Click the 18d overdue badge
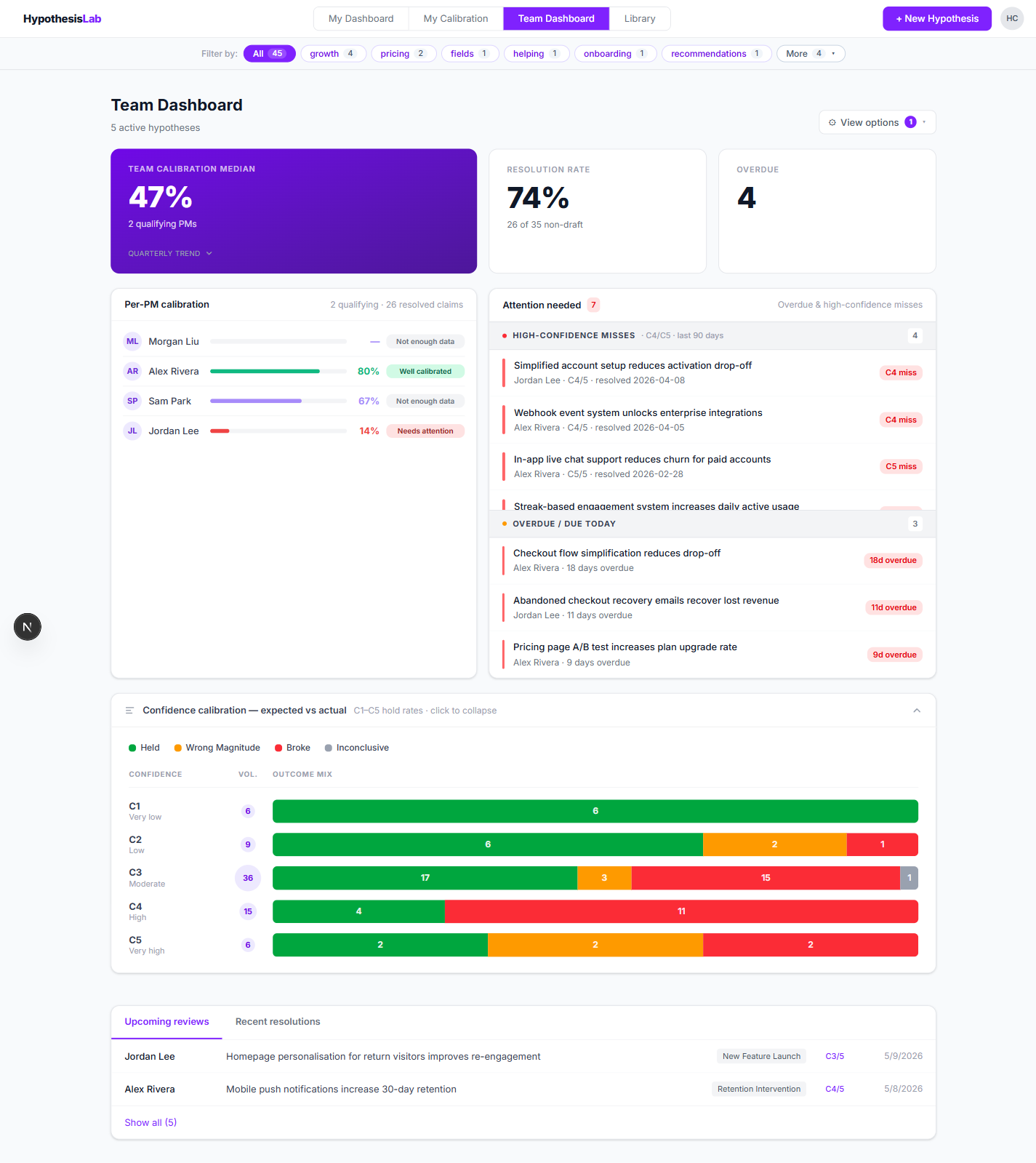 coord(893,560)
